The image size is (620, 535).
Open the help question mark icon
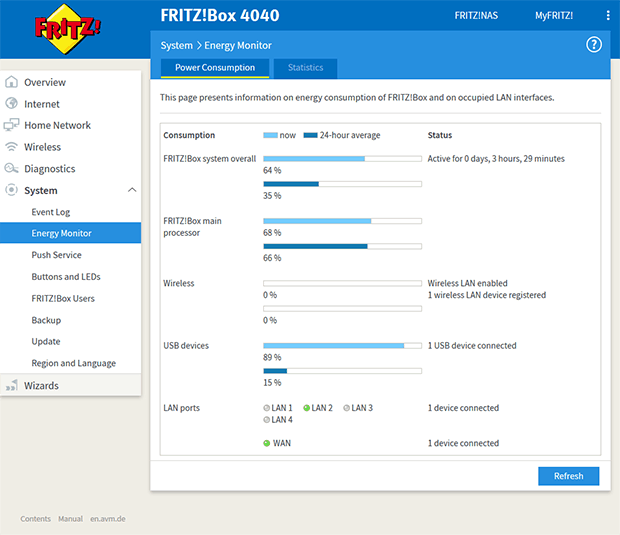point(594,45)
